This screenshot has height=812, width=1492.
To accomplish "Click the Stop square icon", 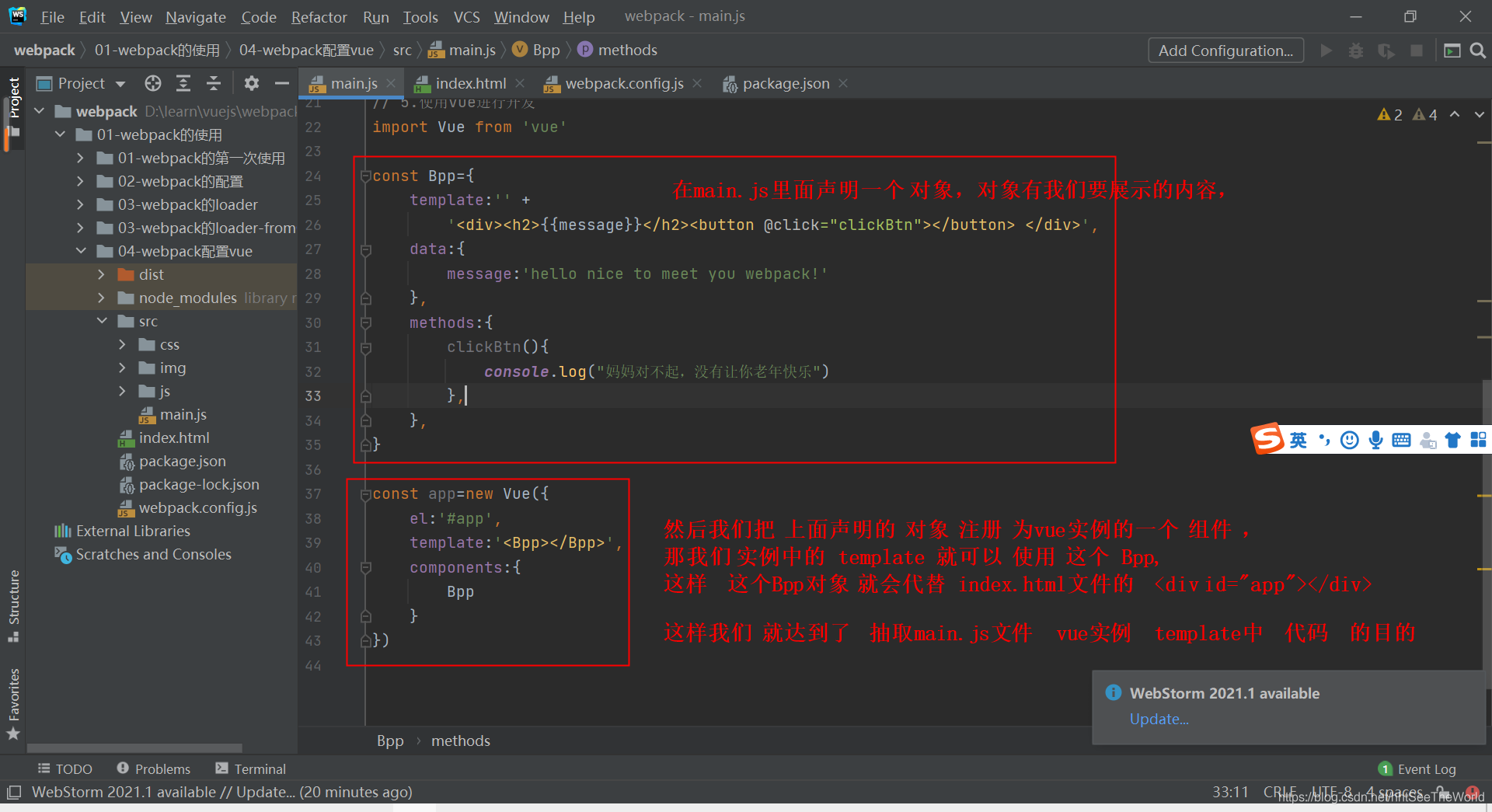I will (x=1417, y=51).
